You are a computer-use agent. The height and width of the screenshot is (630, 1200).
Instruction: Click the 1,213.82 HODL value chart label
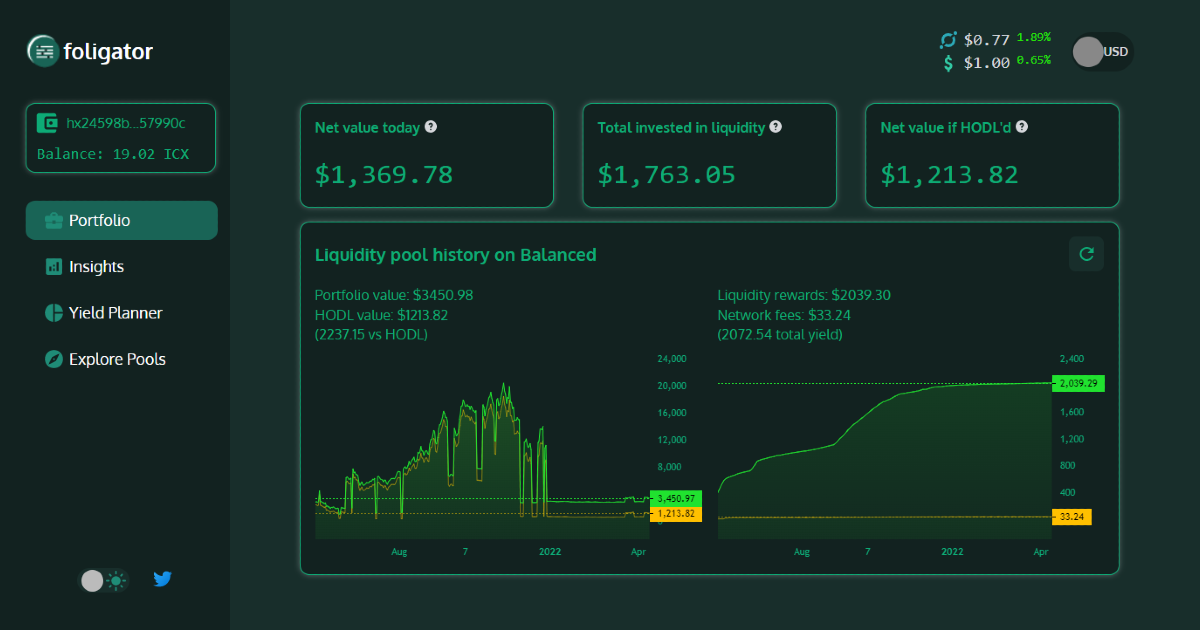click(x=676, y=514)
